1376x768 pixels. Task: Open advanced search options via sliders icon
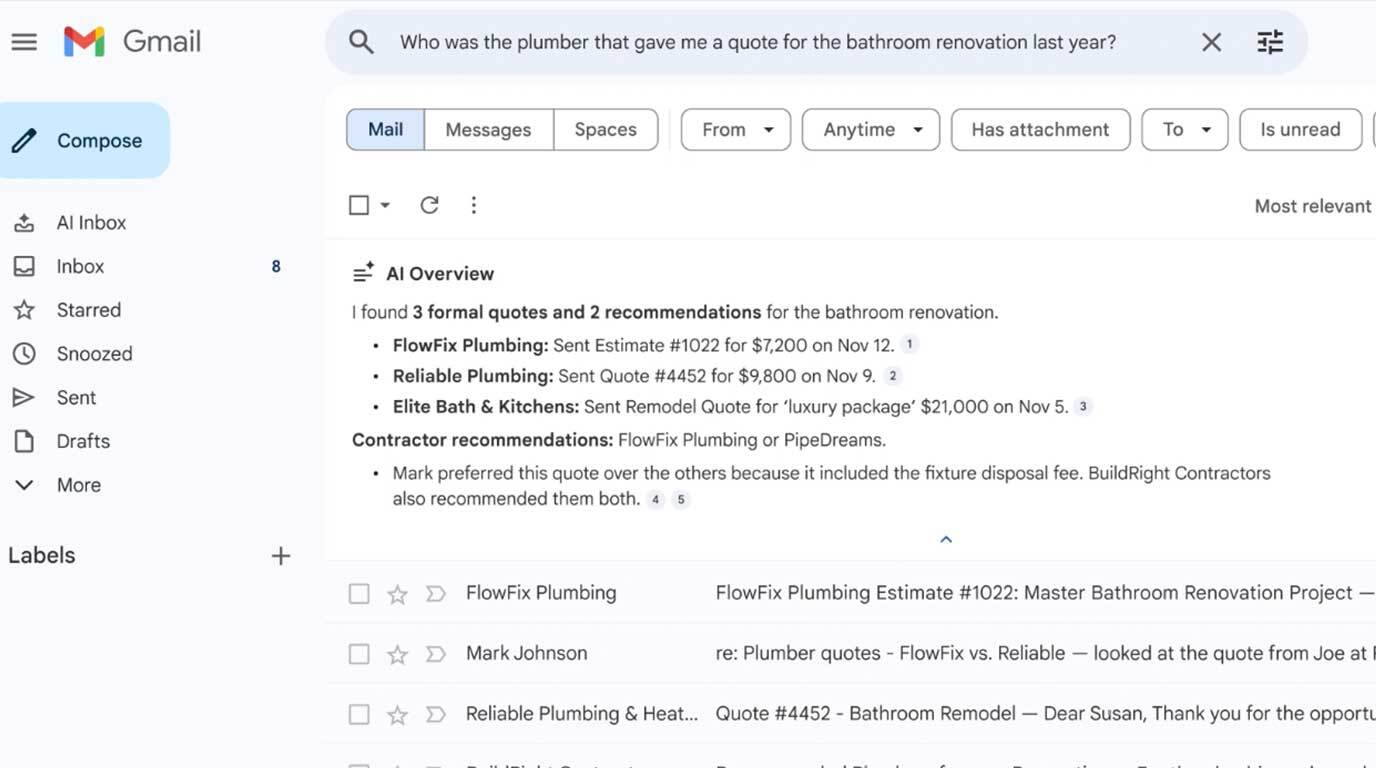1269,41
